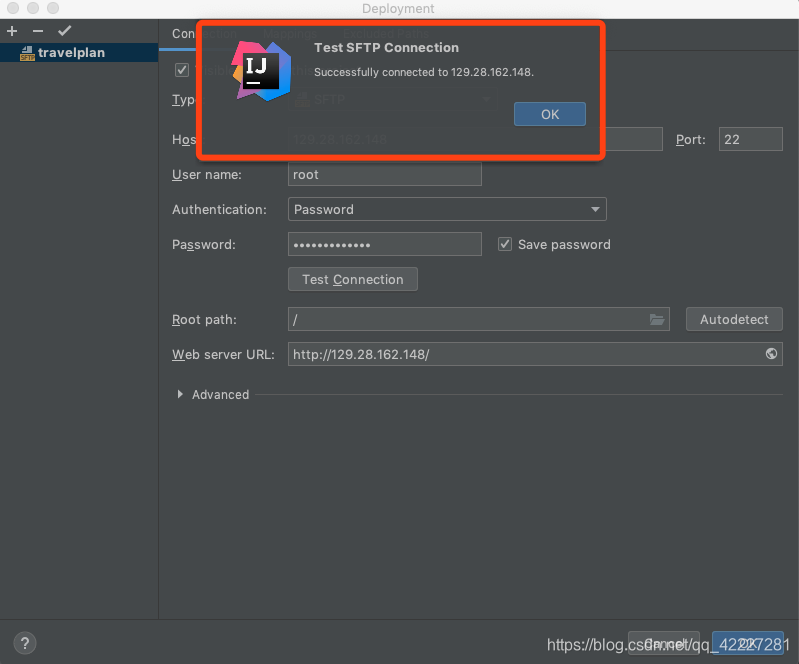
Task: Click the User name field containing root
Action: tap(385, 174)
